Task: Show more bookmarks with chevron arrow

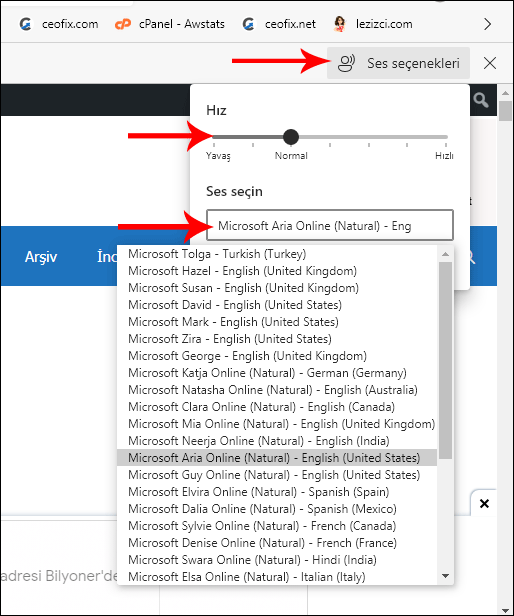Action: tap(488, 24)
